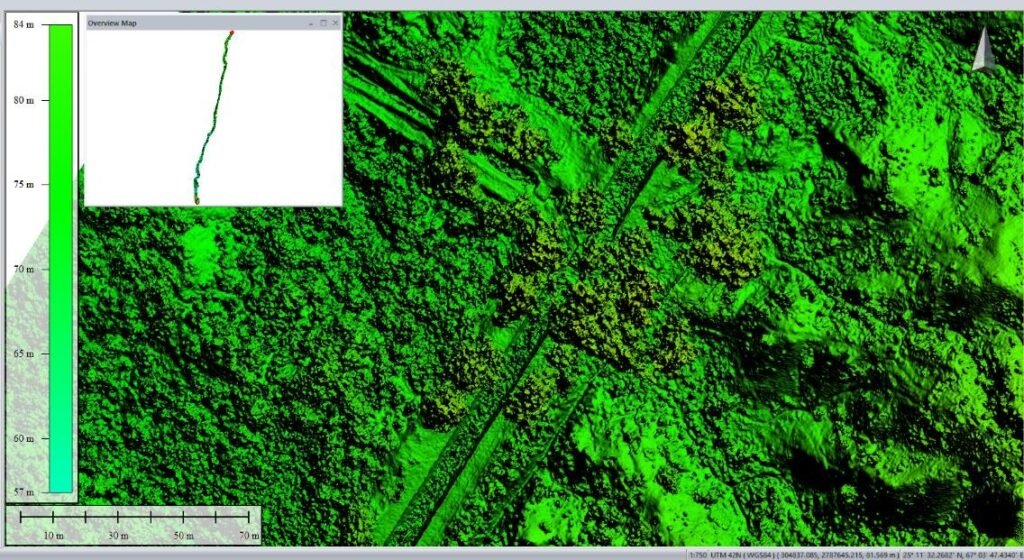
Task: Click the 75 m elevation legend label
Action: [x=24, y=185]
